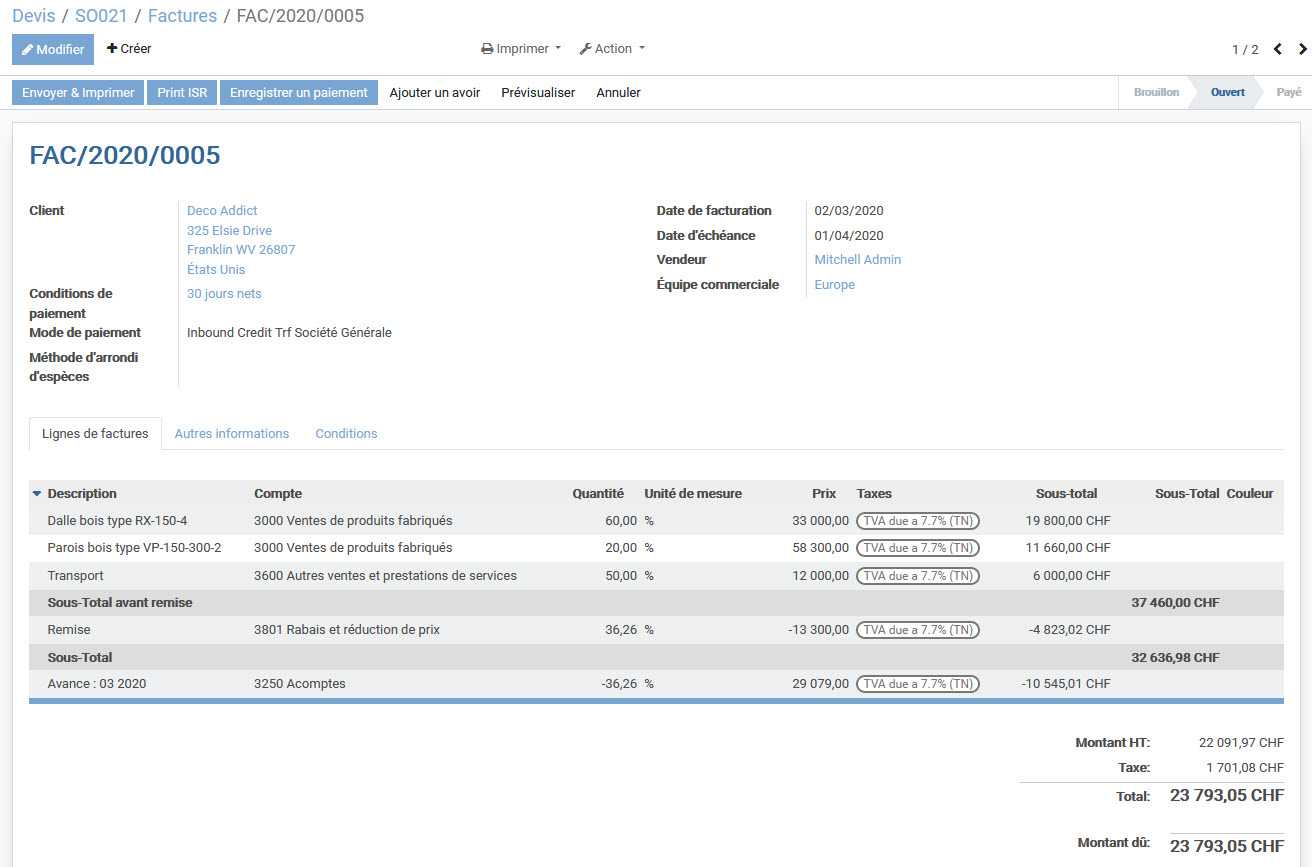
Task: Go to the next record arrow
Action: click(x=1302, y=49)
